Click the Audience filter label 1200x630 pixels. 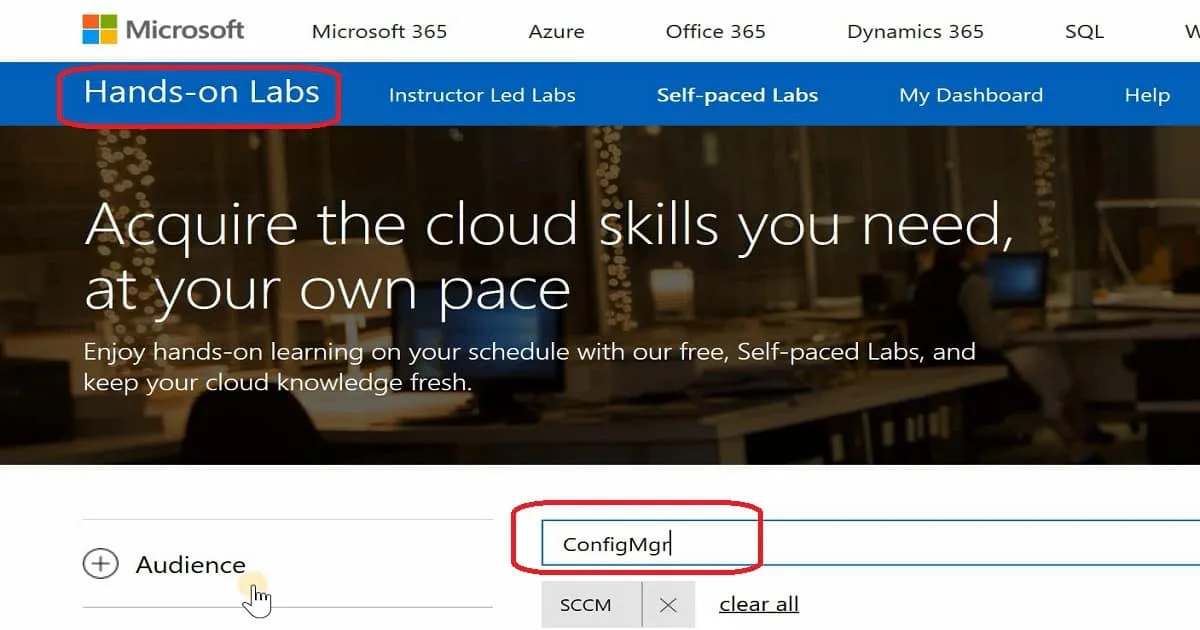click(x=190, y=565)
